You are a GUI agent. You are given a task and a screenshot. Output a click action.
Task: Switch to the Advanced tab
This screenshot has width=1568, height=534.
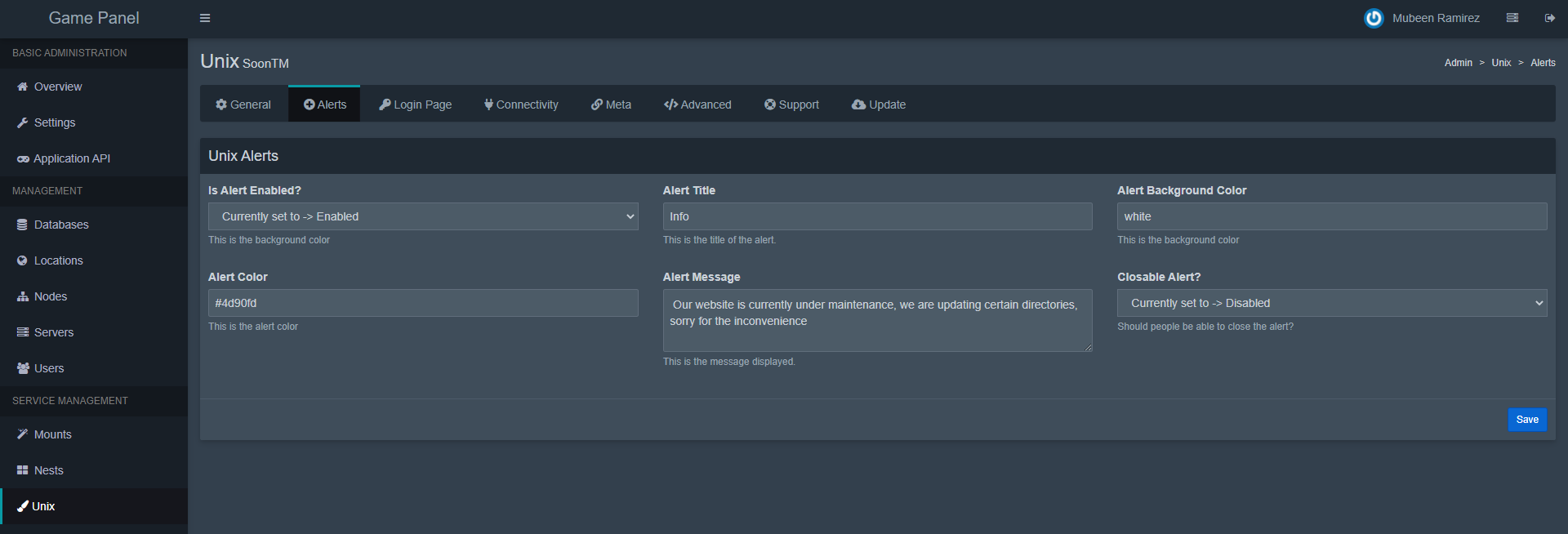click(697, 105)
